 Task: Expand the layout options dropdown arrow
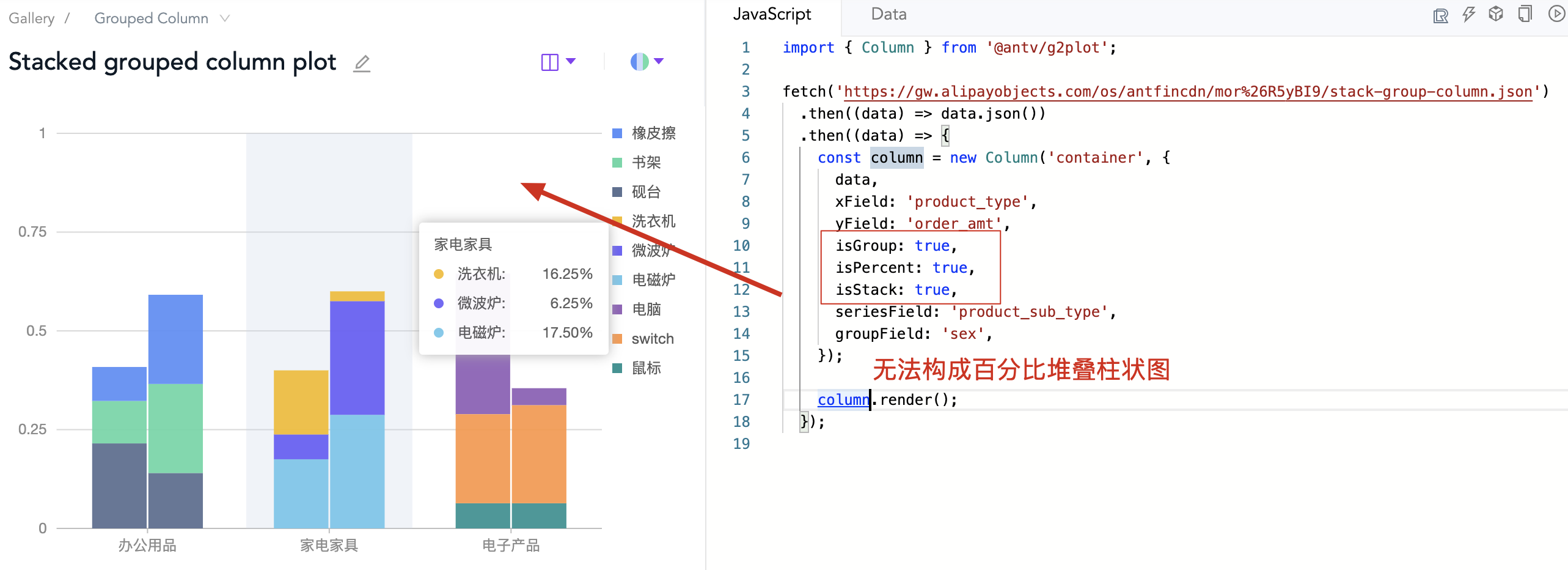(571, 61)
